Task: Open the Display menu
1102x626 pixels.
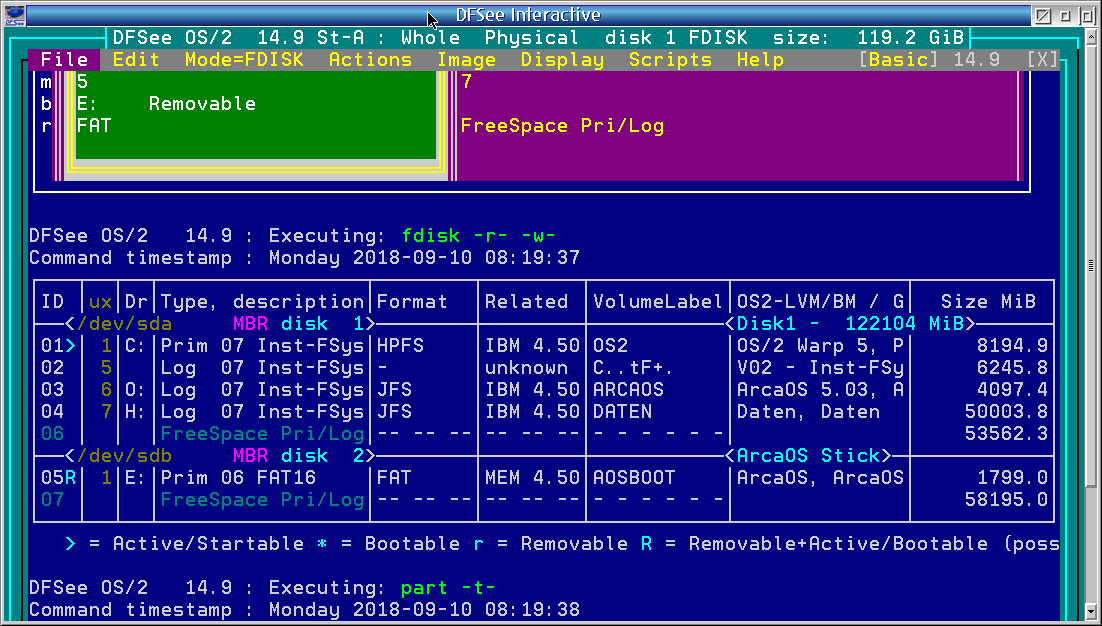Action: pyautogui.click(x=562, y=60)
